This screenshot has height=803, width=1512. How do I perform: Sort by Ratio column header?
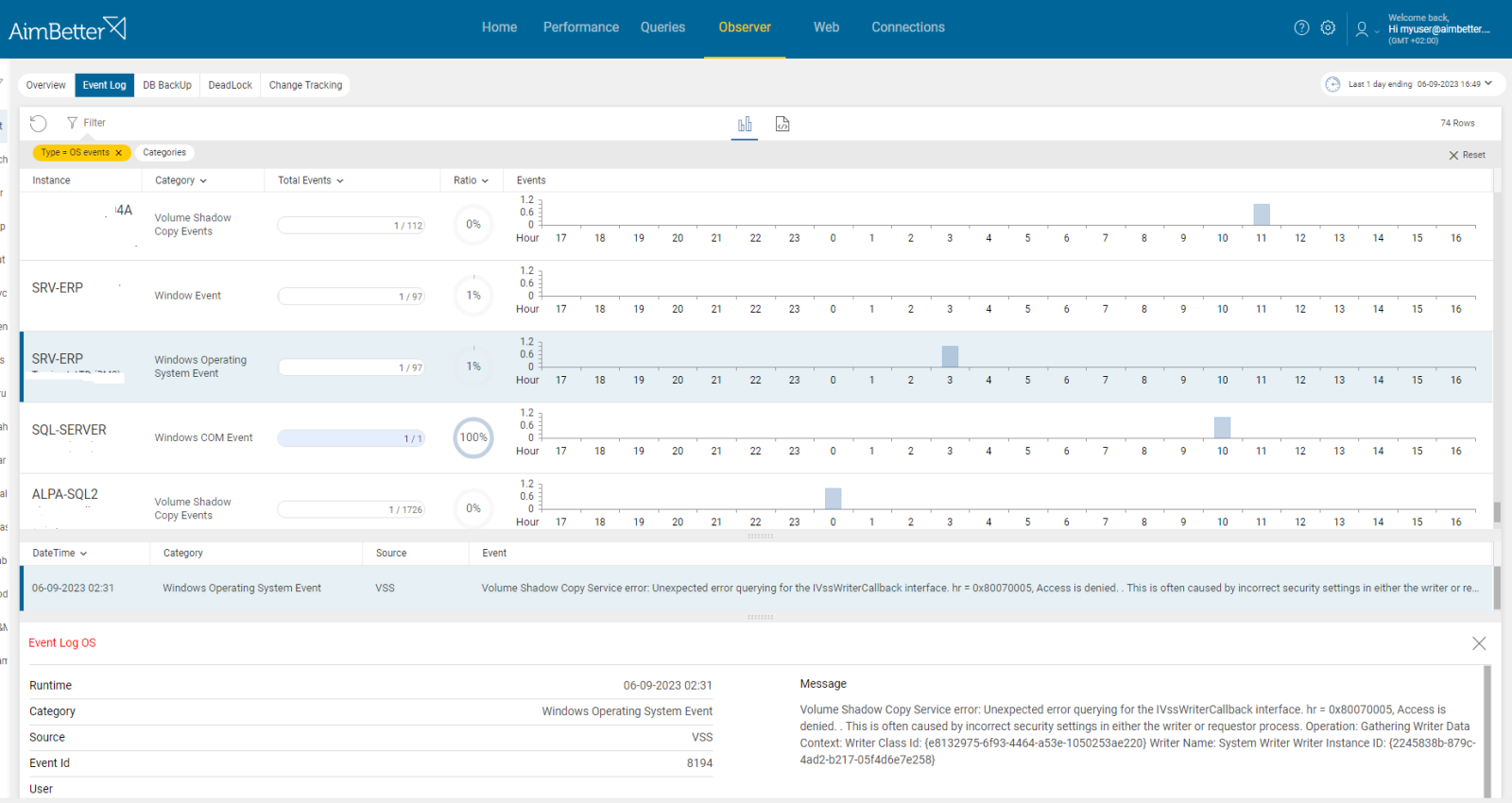coord(471,180)
